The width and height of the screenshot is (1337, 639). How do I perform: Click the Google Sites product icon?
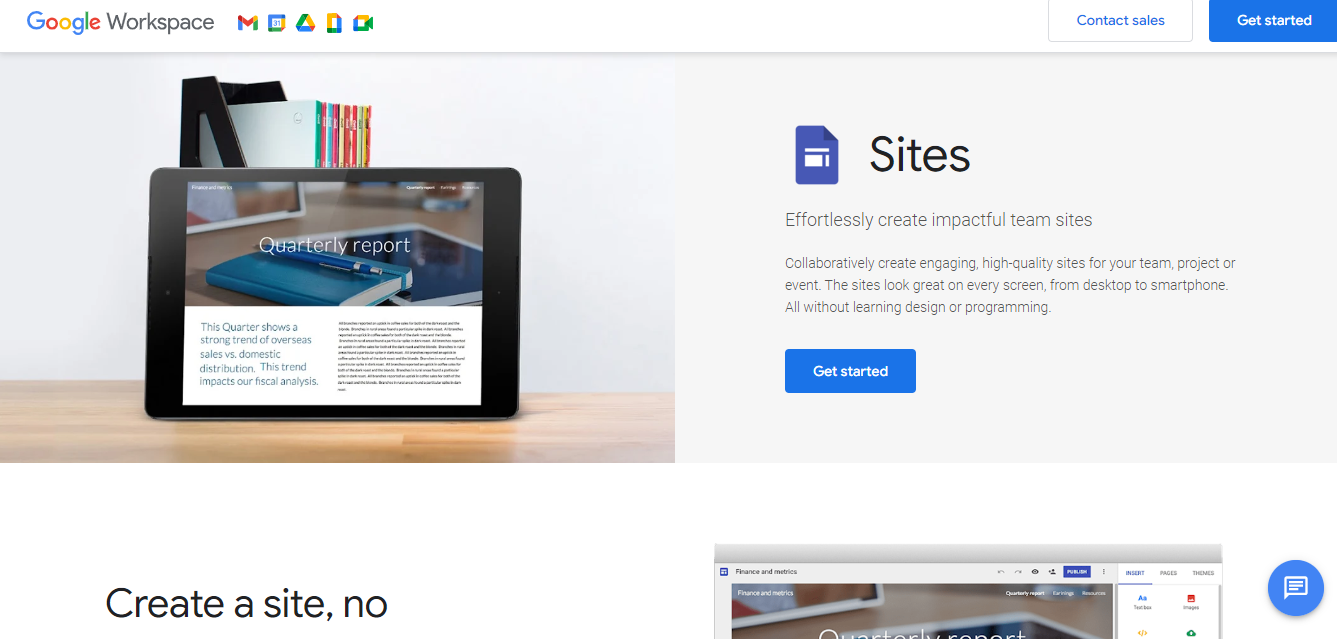817,155
